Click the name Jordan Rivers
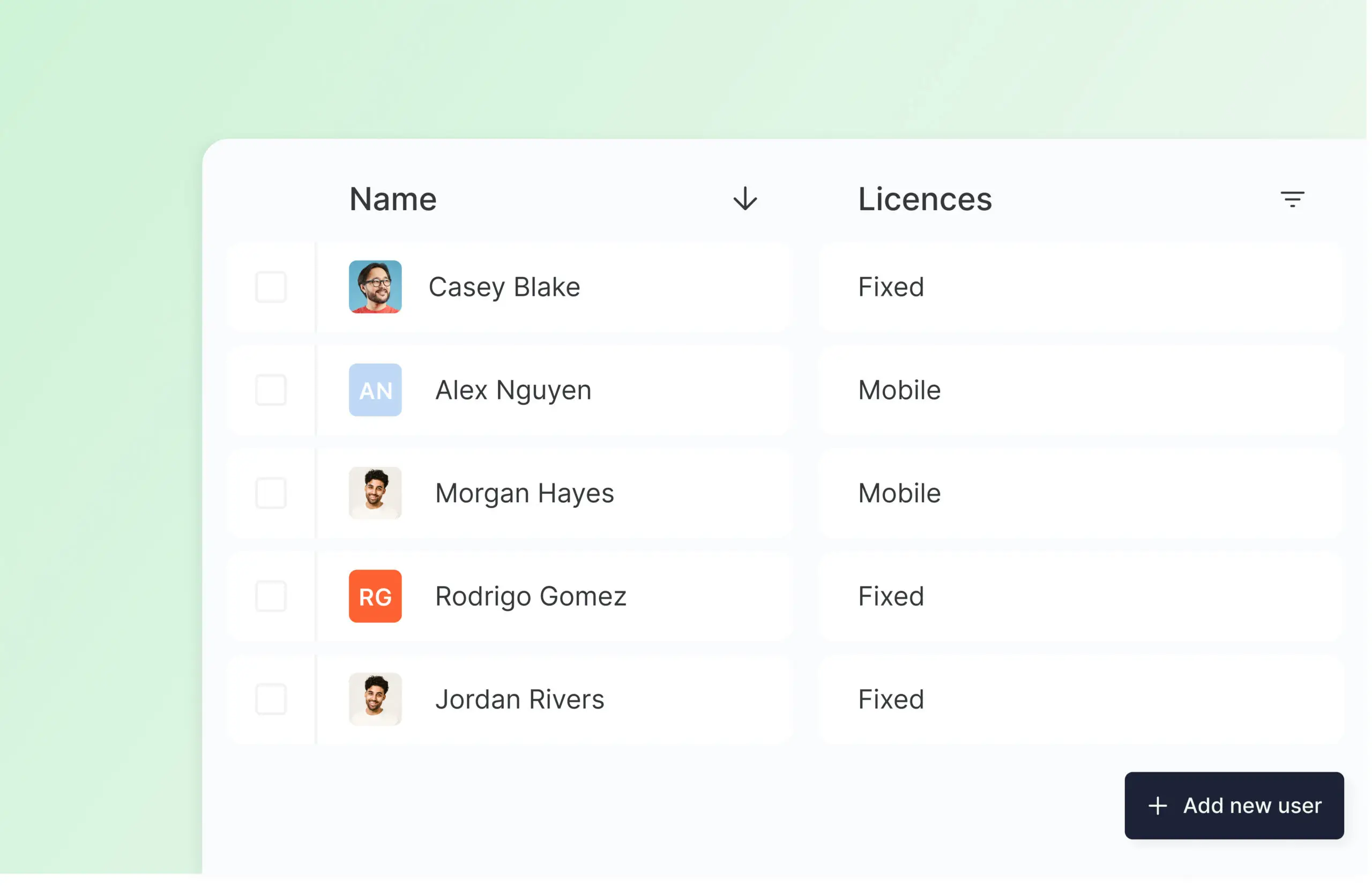The height and width of the screenshot is (887, 1372). [x=519, y=699]
